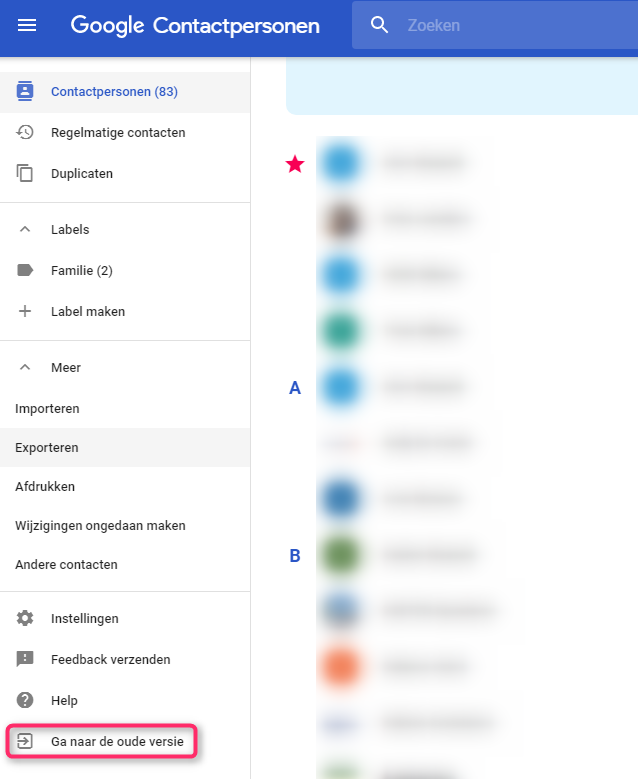Select Exporteren in the sidebar

(47, 447)
